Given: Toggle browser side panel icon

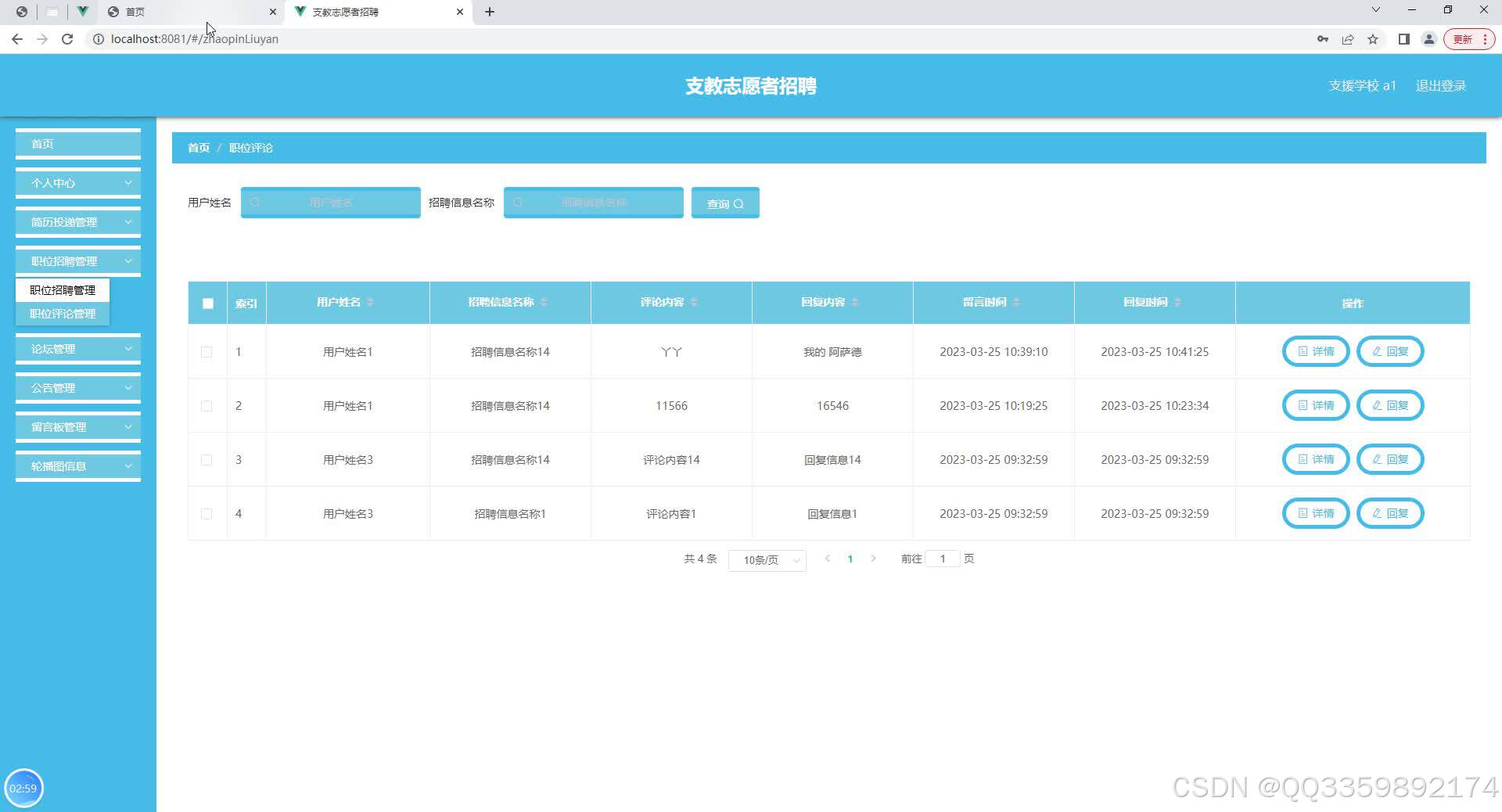Looking at the screenshot, I should pyautogui.click(x=1404, y=39).
